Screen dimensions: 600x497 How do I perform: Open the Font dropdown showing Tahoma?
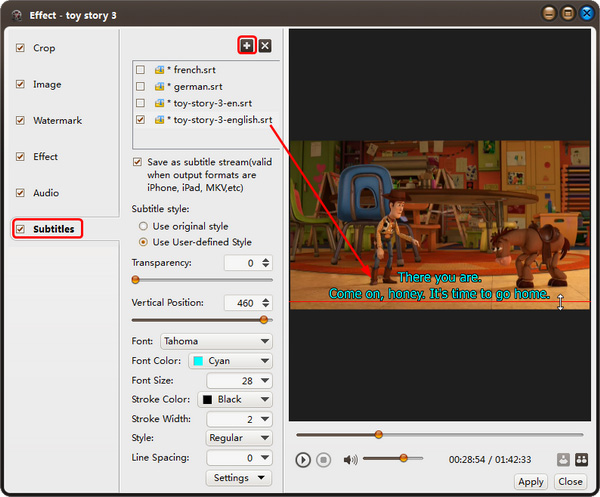tap(216, 341)
